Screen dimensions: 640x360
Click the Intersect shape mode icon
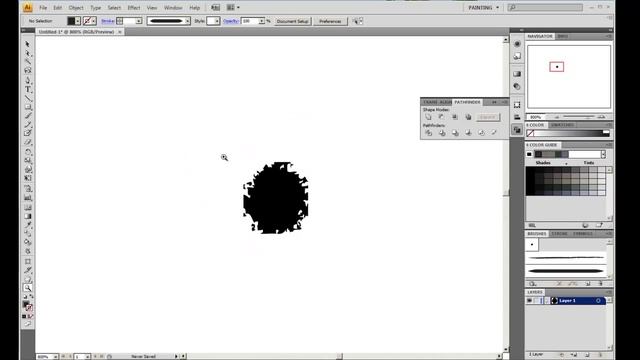[455, 117]
